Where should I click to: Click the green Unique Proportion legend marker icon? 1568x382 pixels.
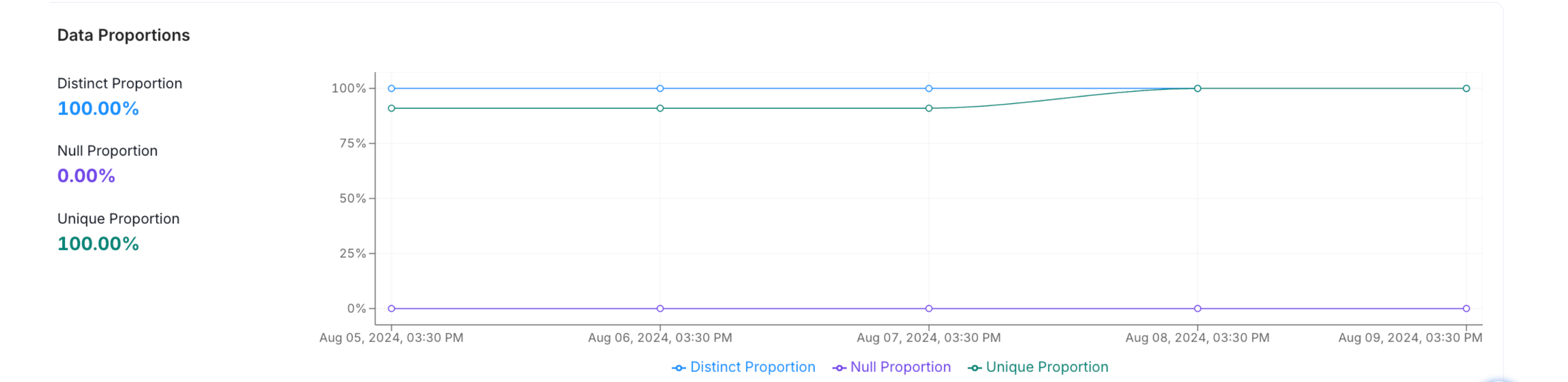(x=974, y=368)
